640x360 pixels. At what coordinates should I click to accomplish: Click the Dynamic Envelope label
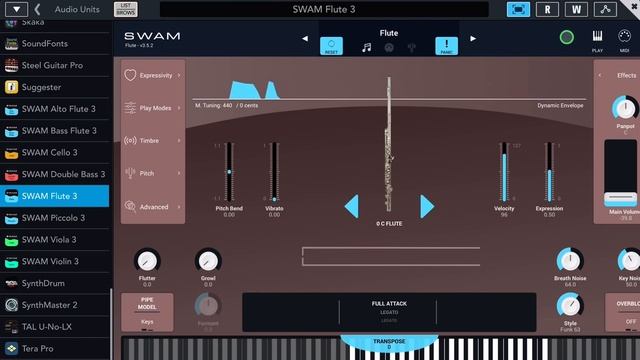[x=560, y=105]
